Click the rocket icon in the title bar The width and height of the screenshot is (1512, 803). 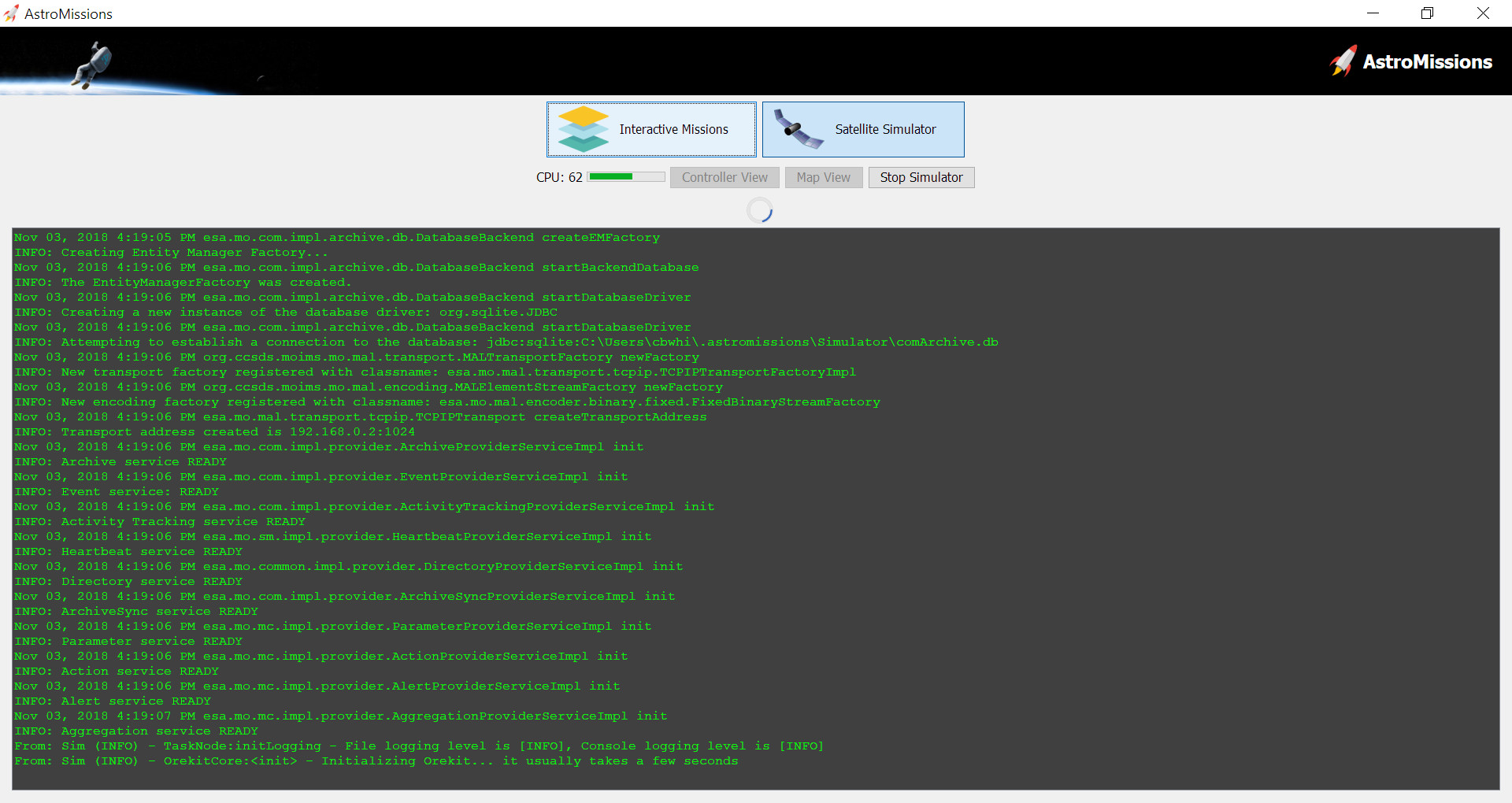pos(11,13)
